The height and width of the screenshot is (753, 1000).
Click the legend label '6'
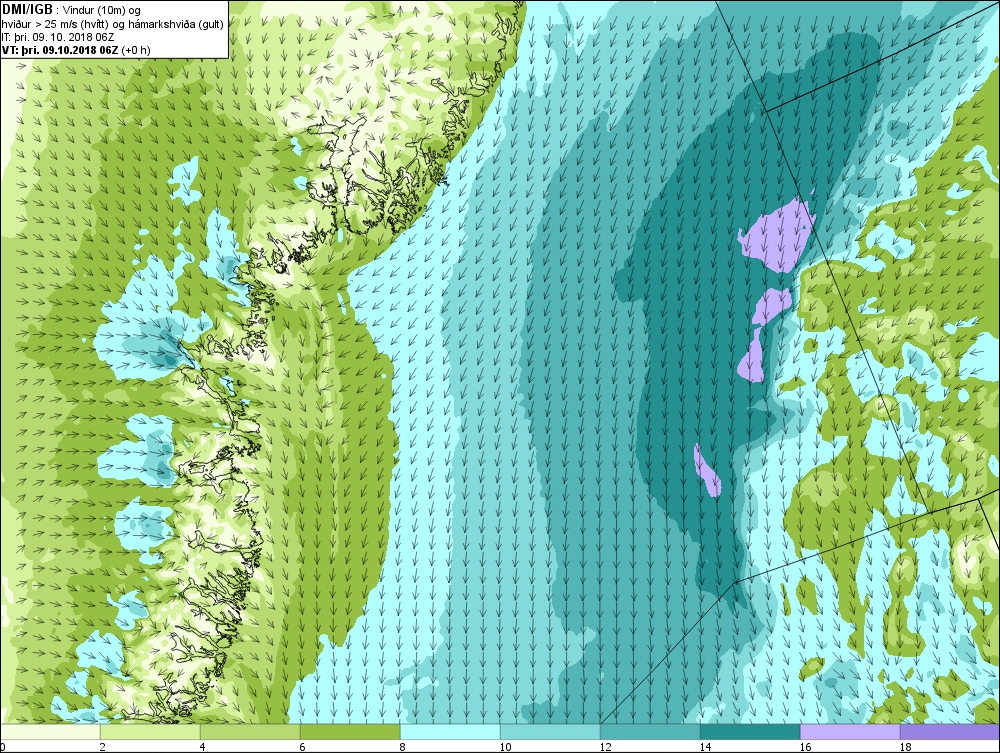tap(302, 747)
